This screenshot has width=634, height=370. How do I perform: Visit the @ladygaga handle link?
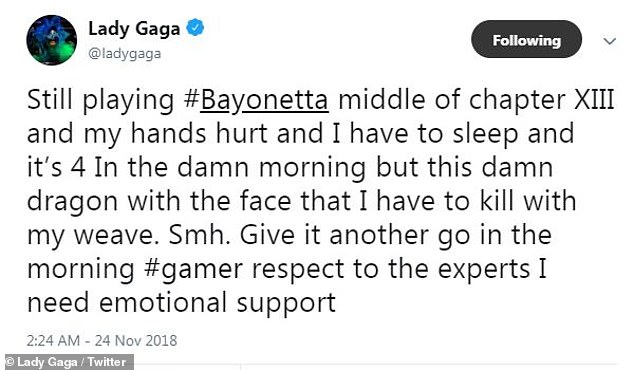click(125, 54)
